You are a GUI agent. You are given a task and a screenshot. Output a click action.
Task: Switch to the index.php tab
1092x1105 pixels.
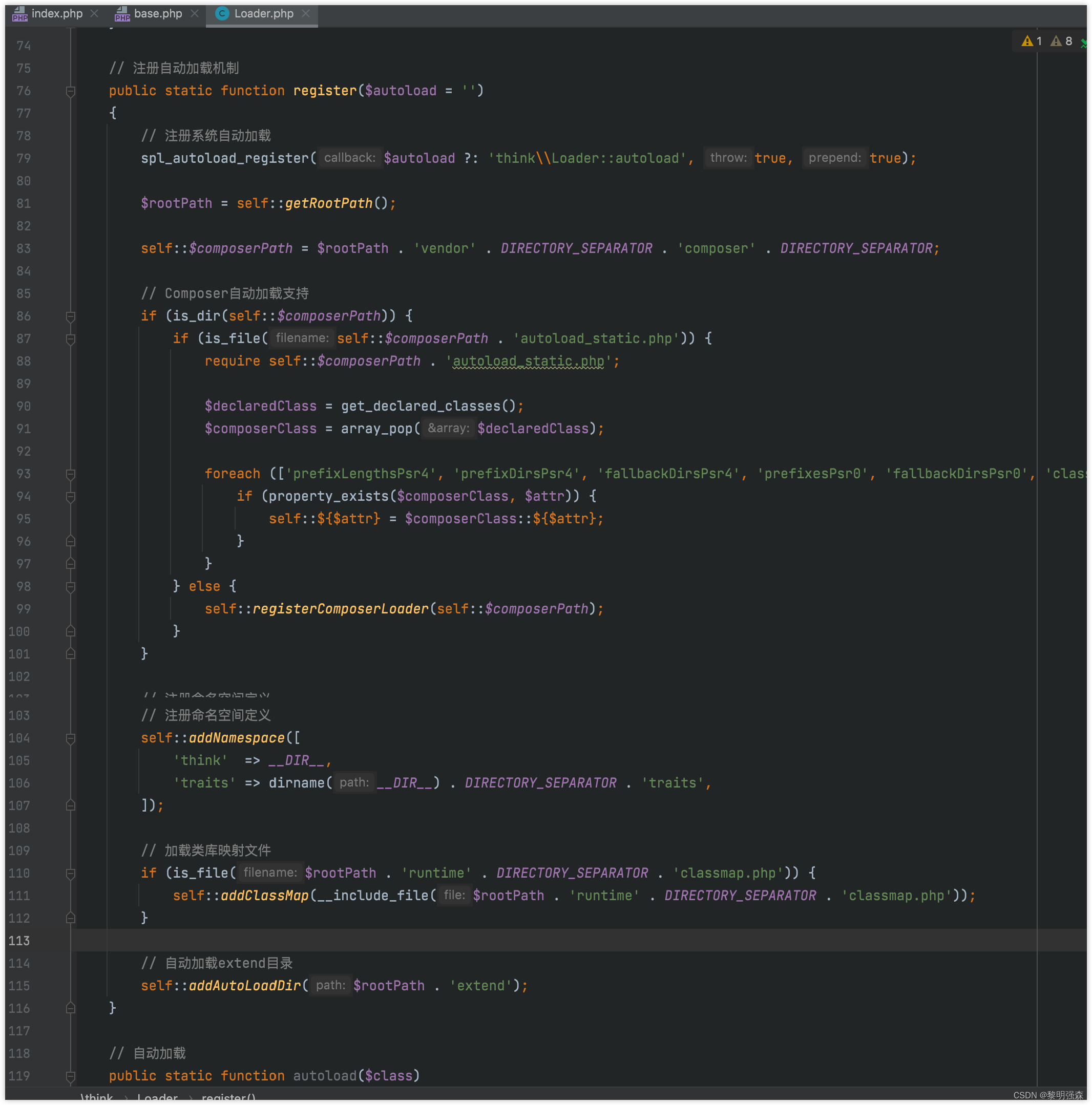tap(57, 13)
